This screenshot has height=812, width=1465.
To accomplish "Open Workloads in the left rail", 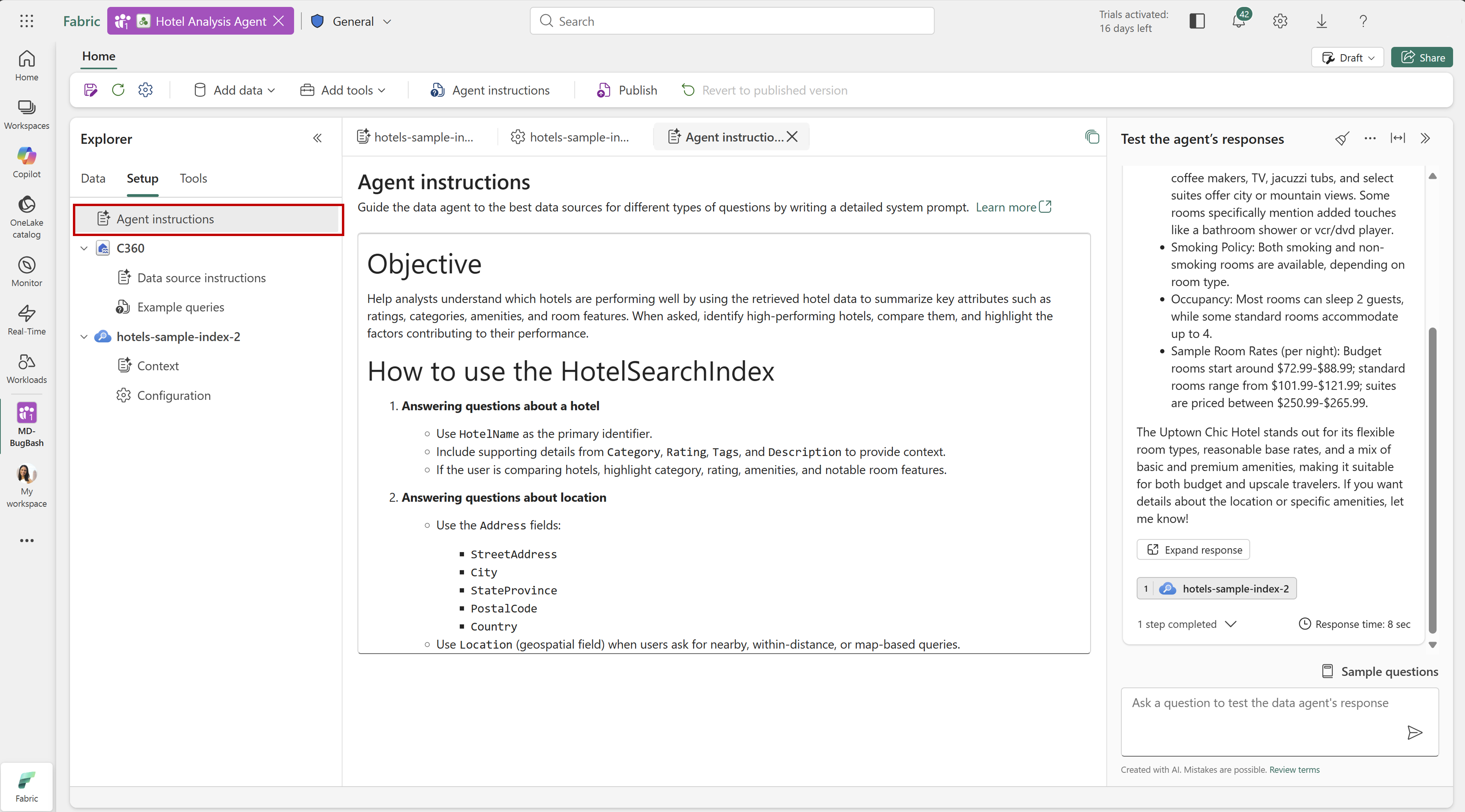I will click(27, 368).
